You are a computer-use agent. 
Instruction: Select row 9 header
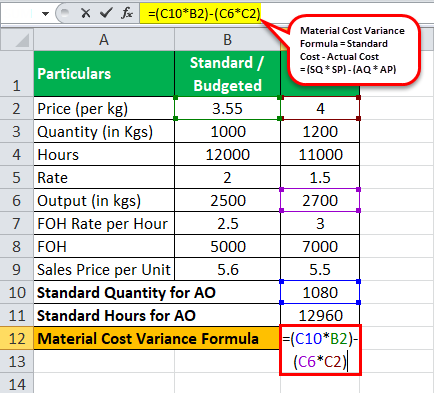(17, 270)
